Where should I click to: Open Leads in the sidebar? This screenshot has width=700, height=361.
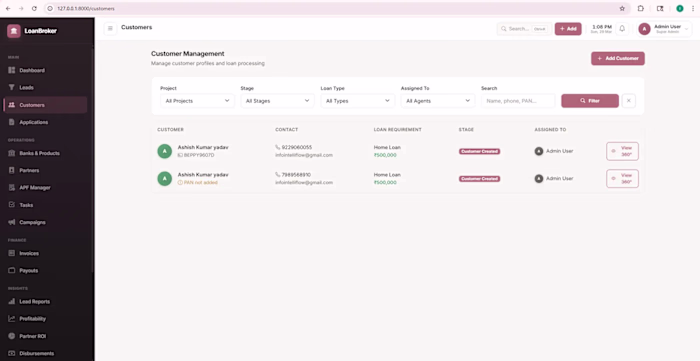(45, 88)
